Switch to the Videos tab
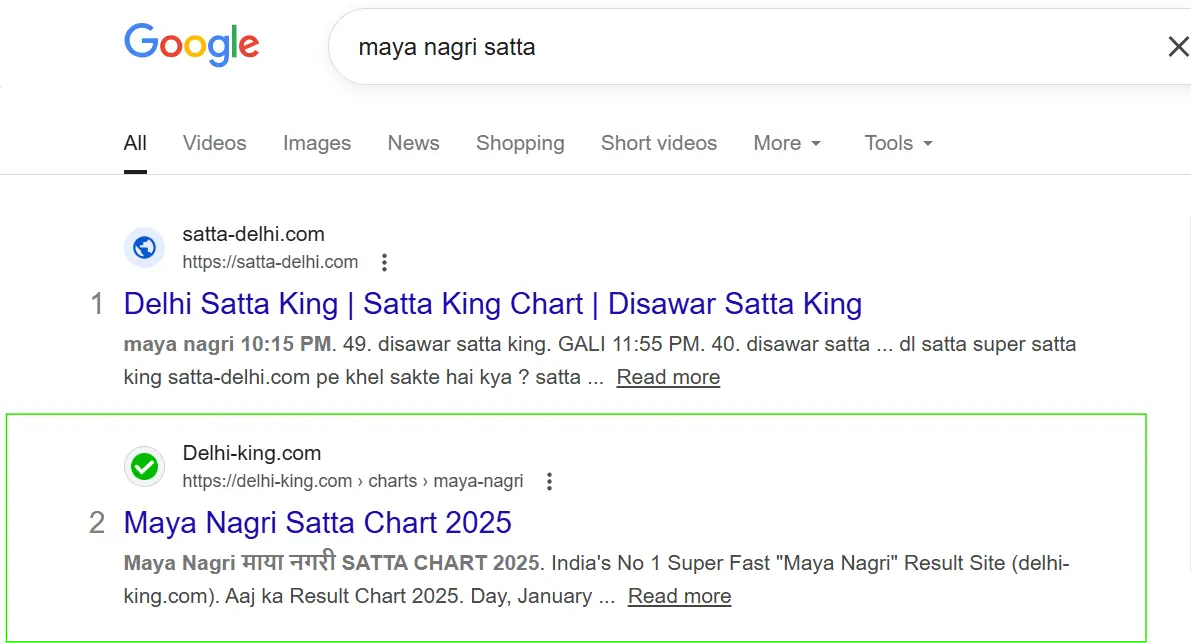Screen dimensions: 1191x643 click(x=214, y=143)
